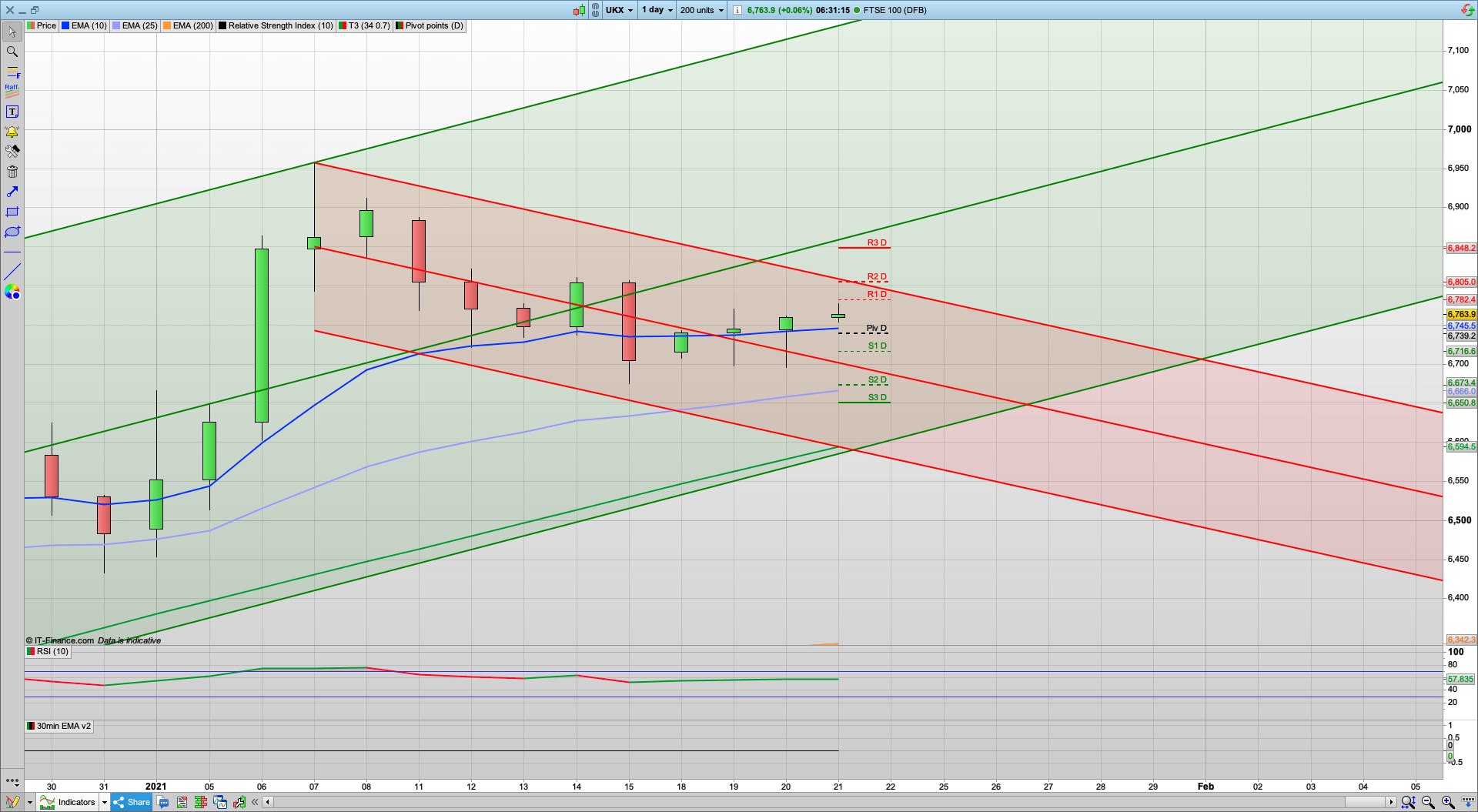Open the 30min EMA v2 panel label
This screenshot has width=1478, height=812.
(59, 726)
